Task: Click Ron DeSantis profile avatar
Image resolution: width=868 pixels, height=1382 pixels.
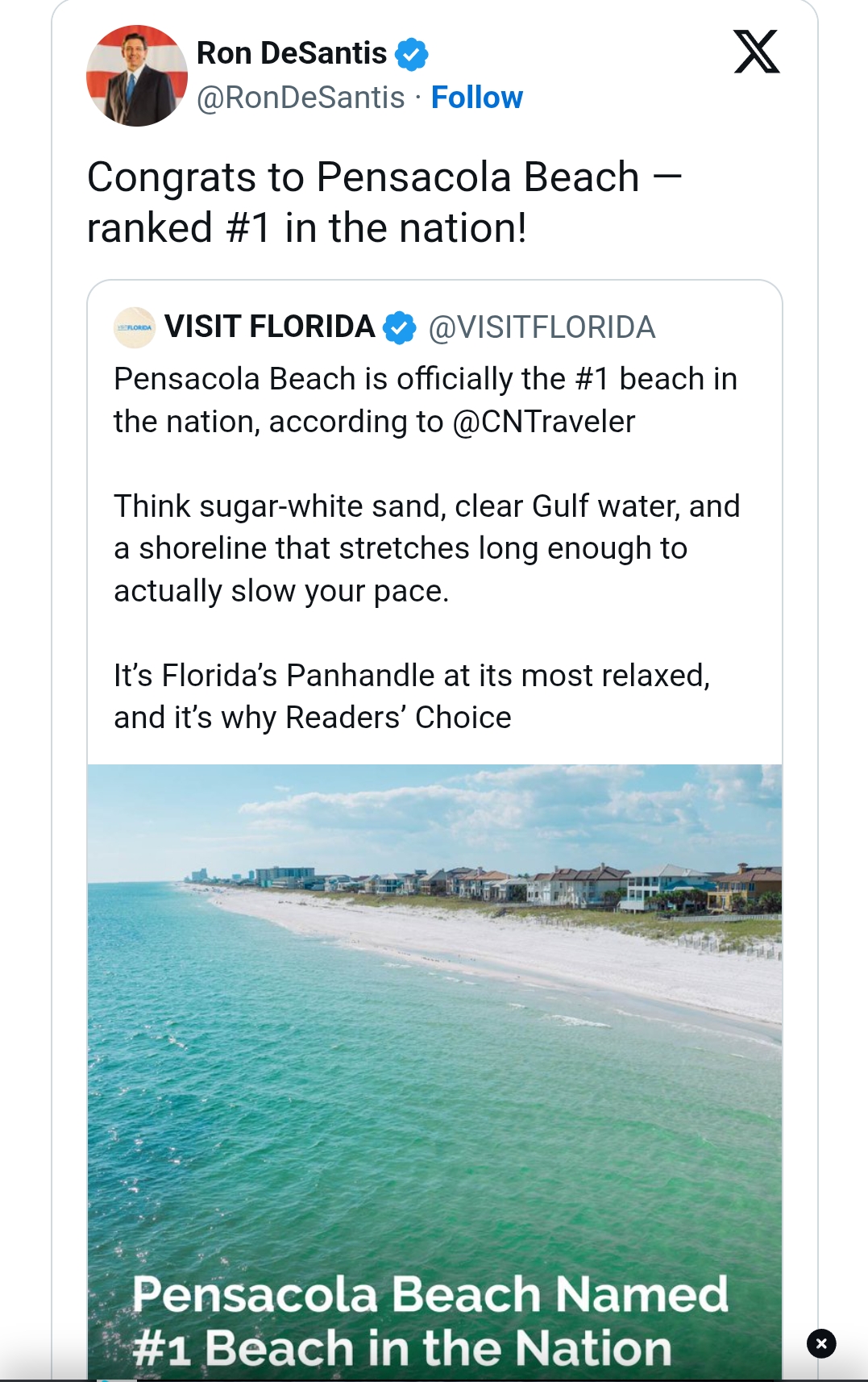Action: tap(136, 76)
